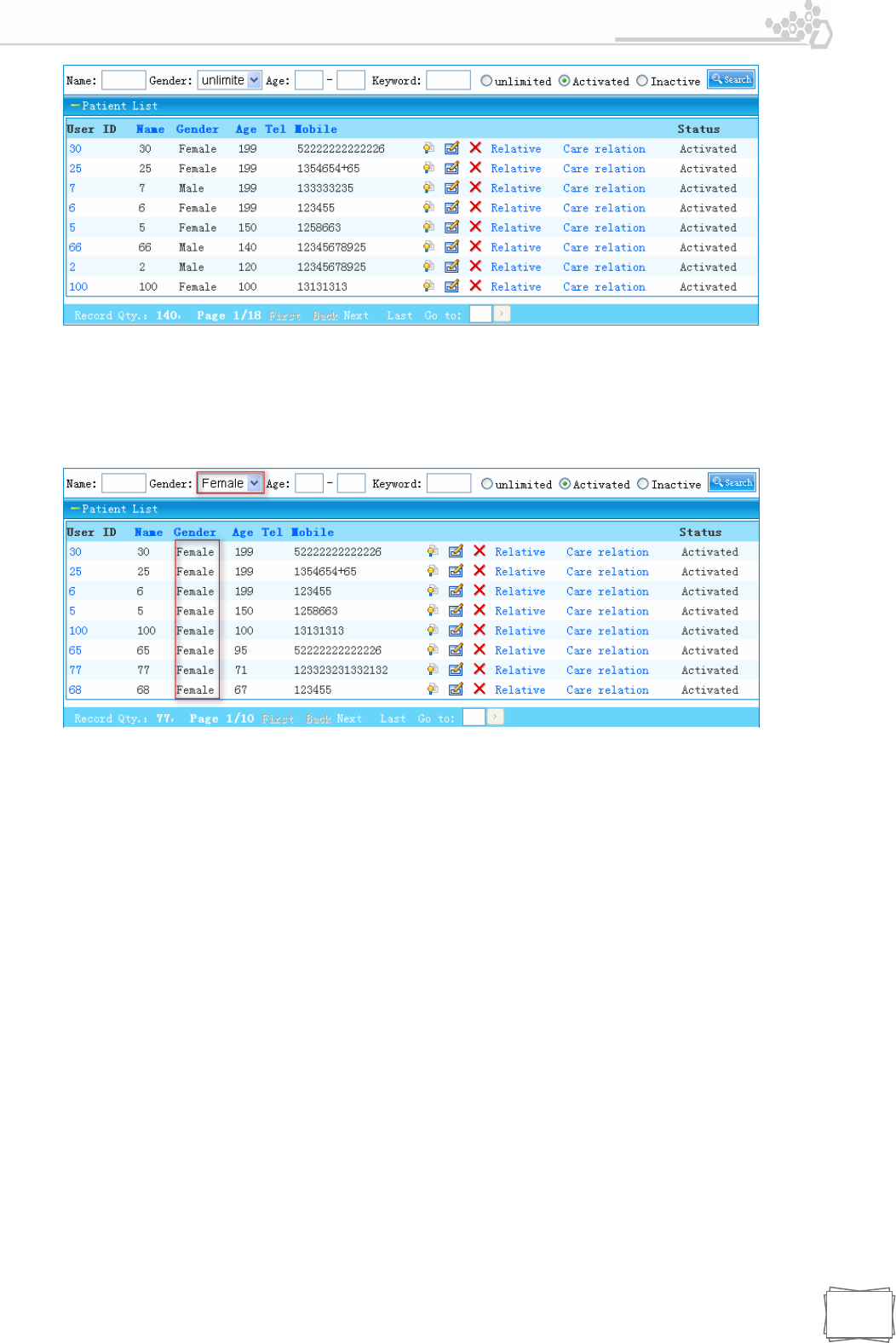
Task: Open 'Care relation' link for user 66
Action: (604, 247)
